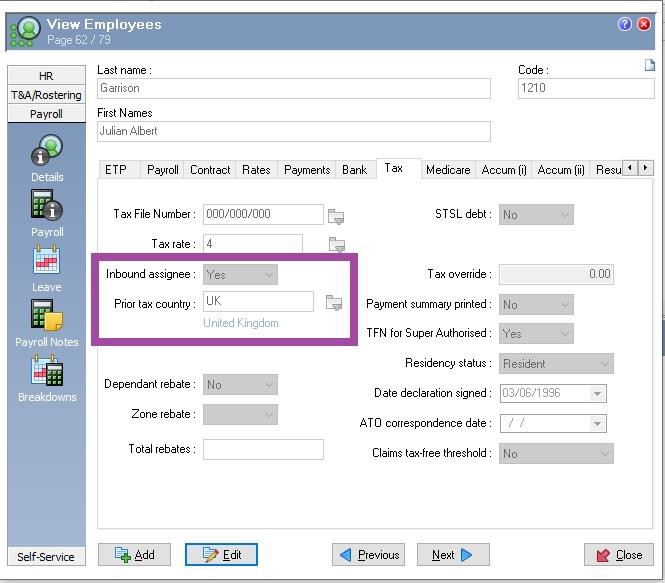Click the help icon in title bar
Image resolution: width=665 pixels, height=583 pixels.
click(625, 25)
